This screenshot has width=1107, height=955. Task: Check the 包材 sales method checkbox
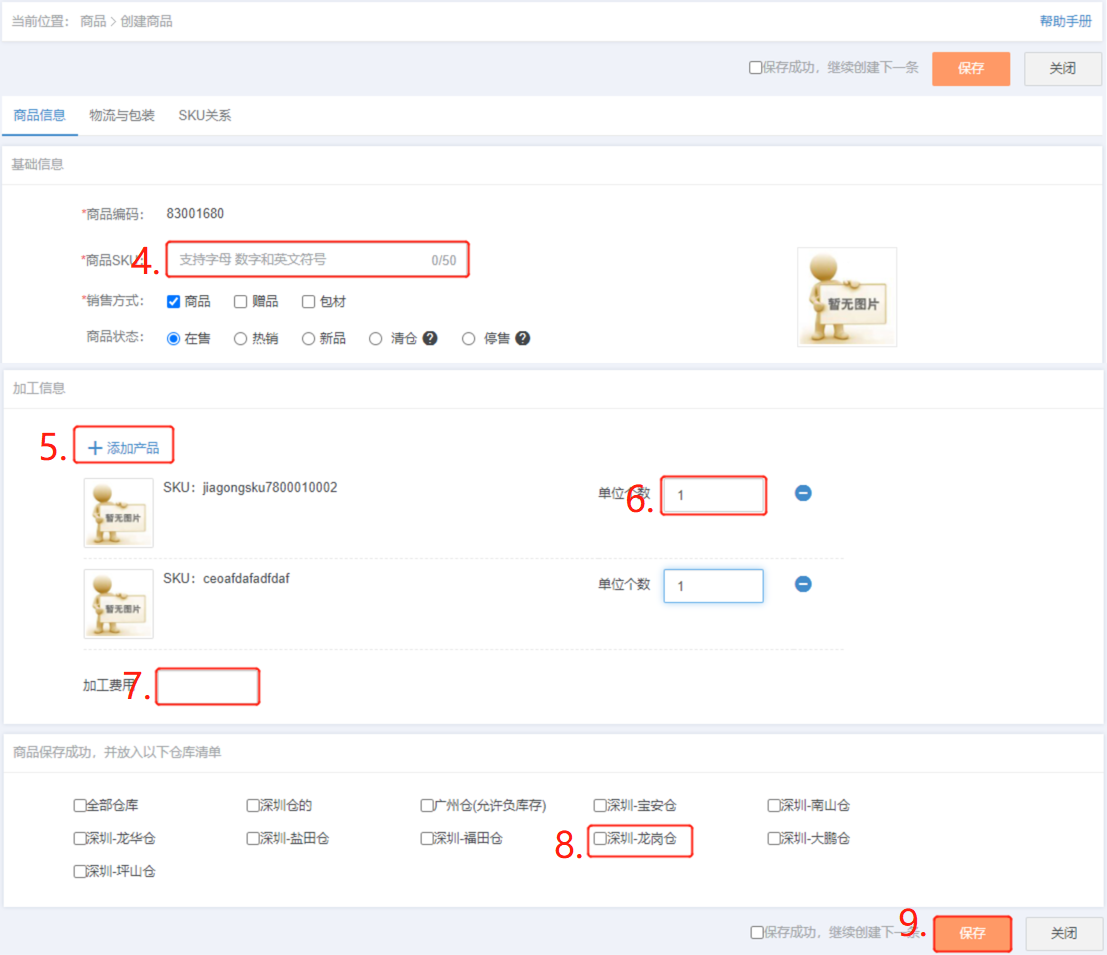(308, 301)
